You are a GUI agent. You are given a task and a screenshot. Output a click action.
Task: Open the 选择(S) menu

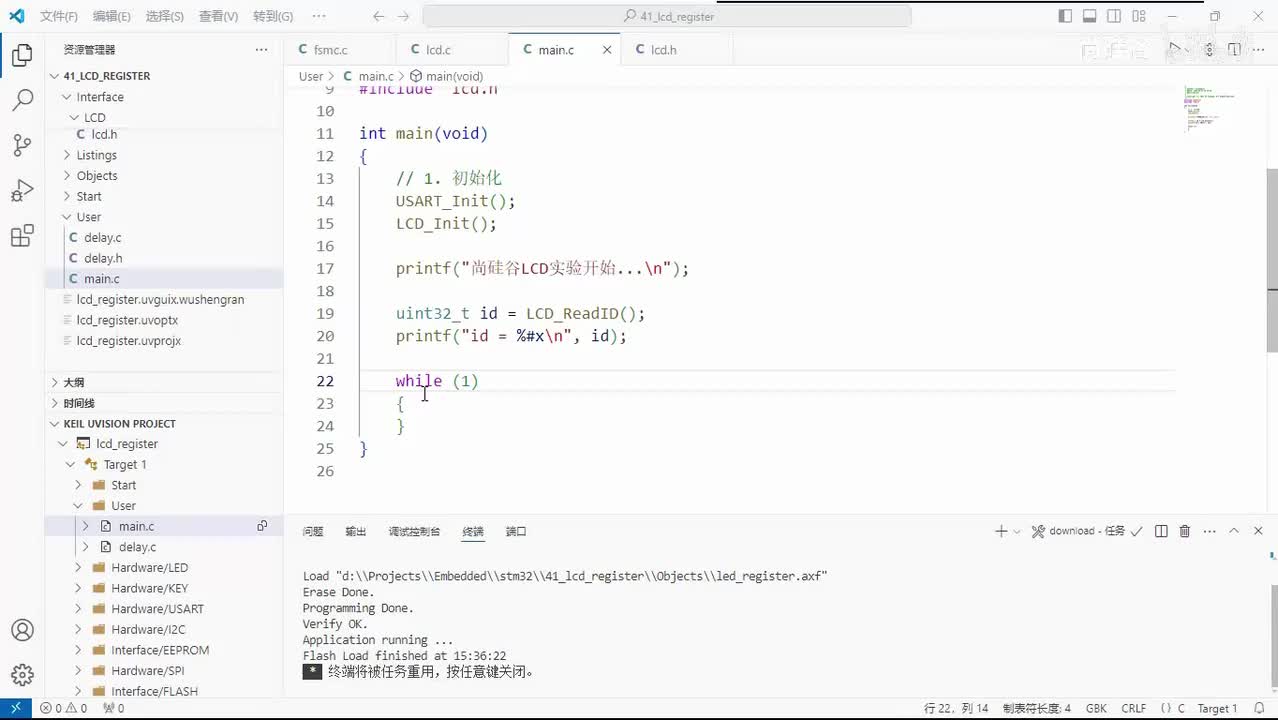(x=165, y=16)
